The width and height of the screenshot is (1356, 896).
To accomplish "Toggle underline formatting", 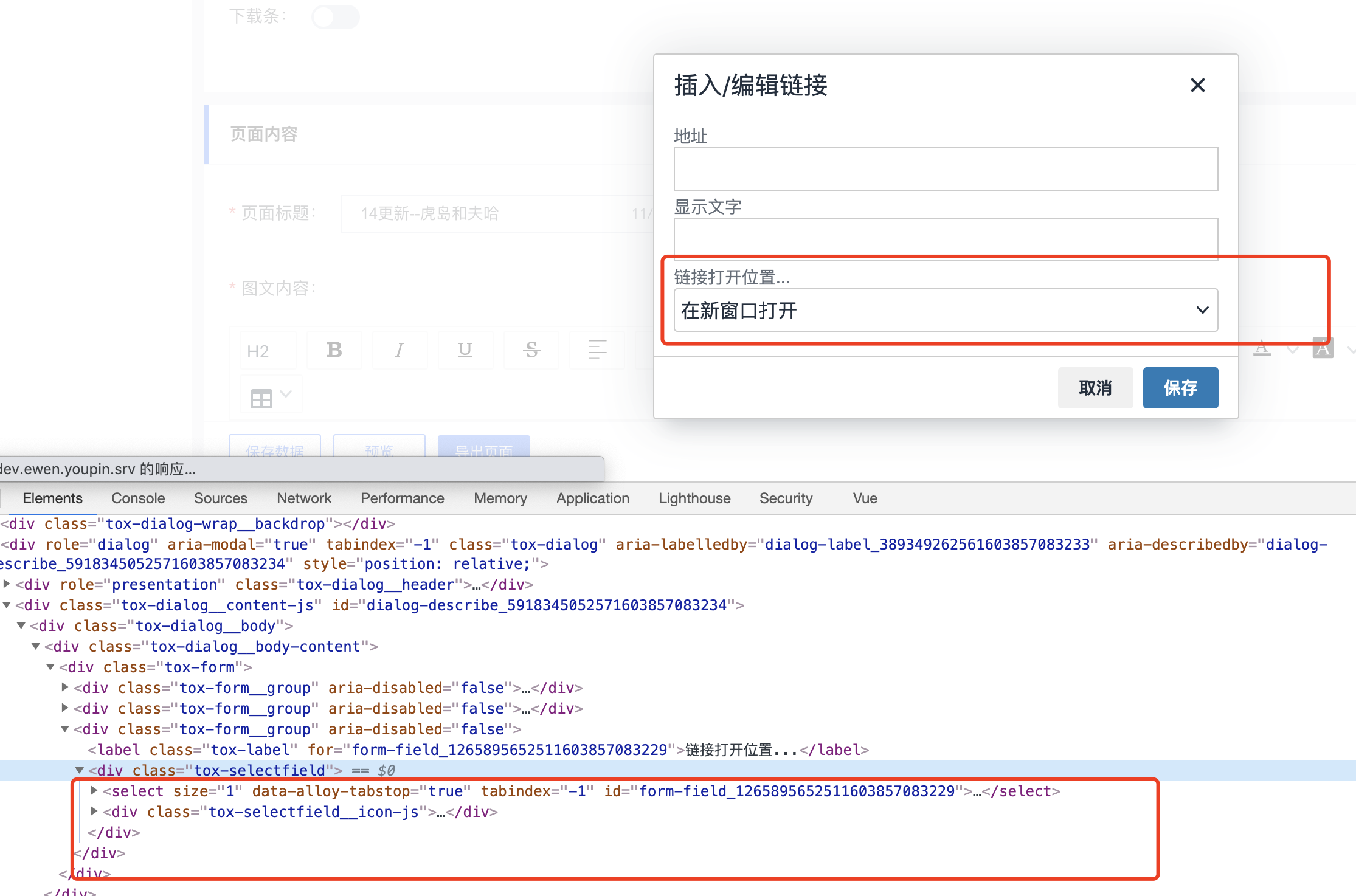I will 465,350.
